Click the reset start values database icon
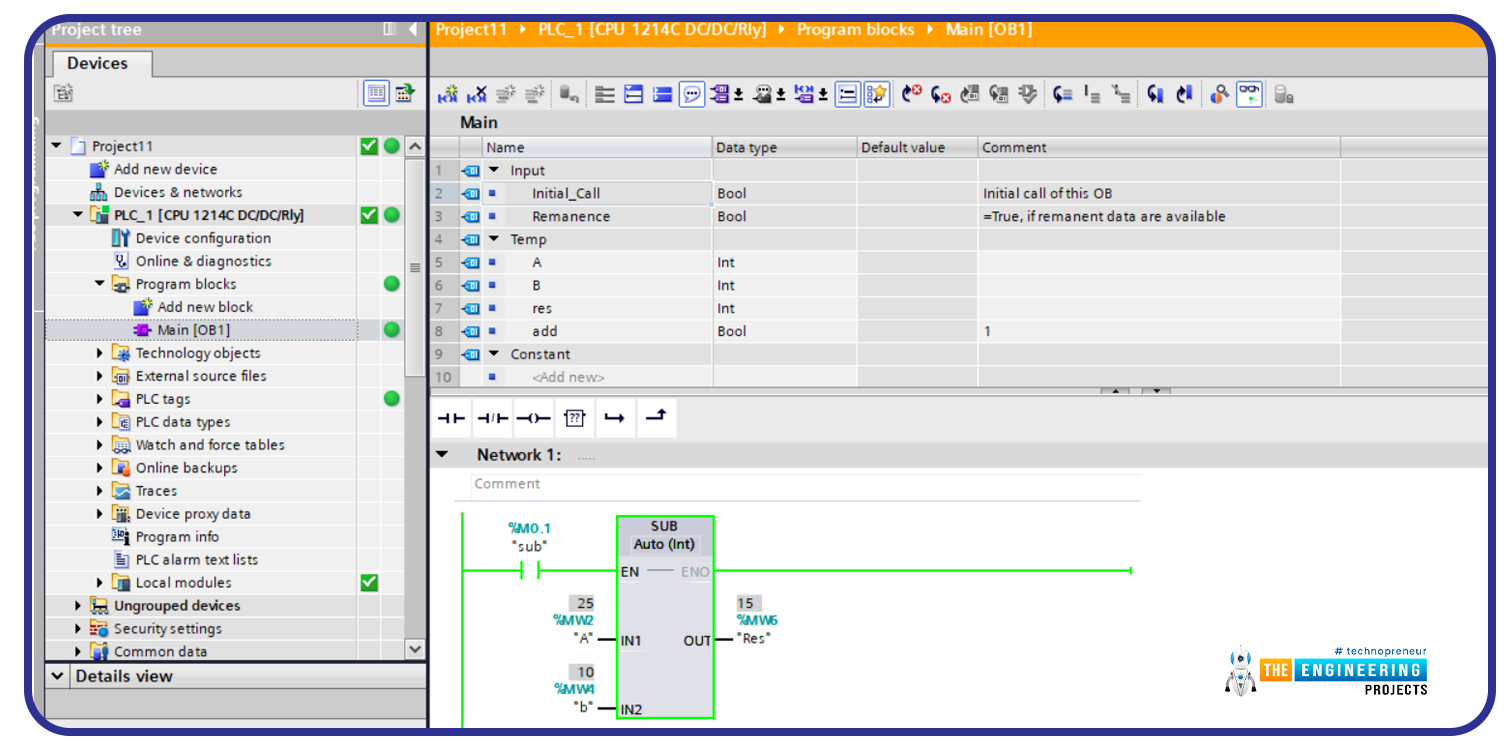1512x748 pixels. [x=568, y=95]
